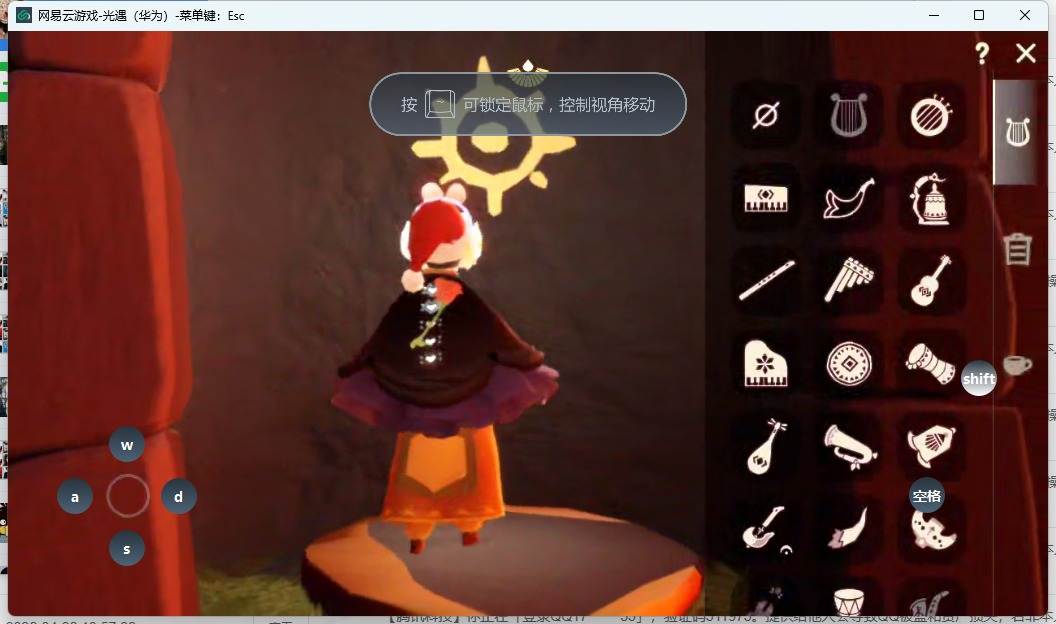Tap the shift on-screen key

point(979,378)
